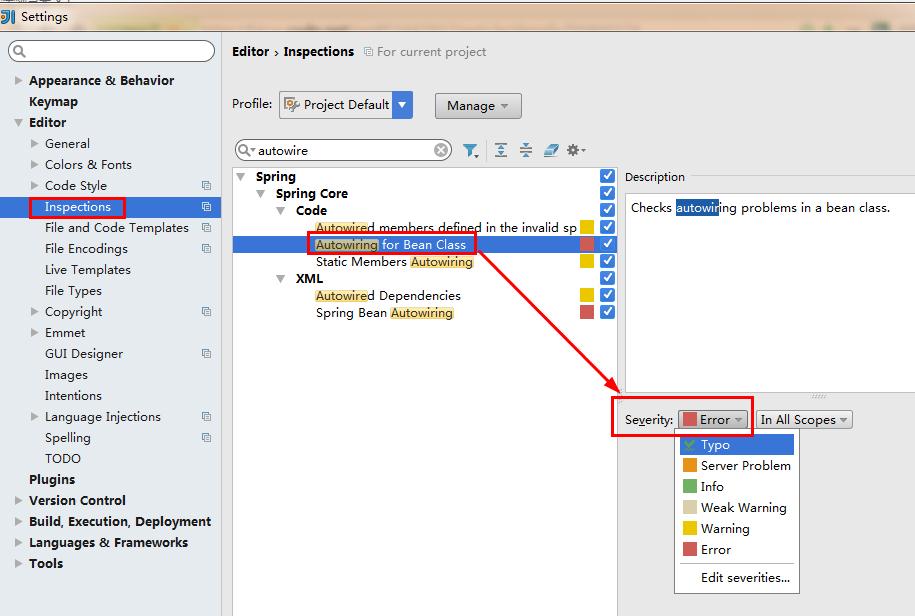Collapse the Editor section
This screenshot has width=915, height=616.
pos(18,122)
